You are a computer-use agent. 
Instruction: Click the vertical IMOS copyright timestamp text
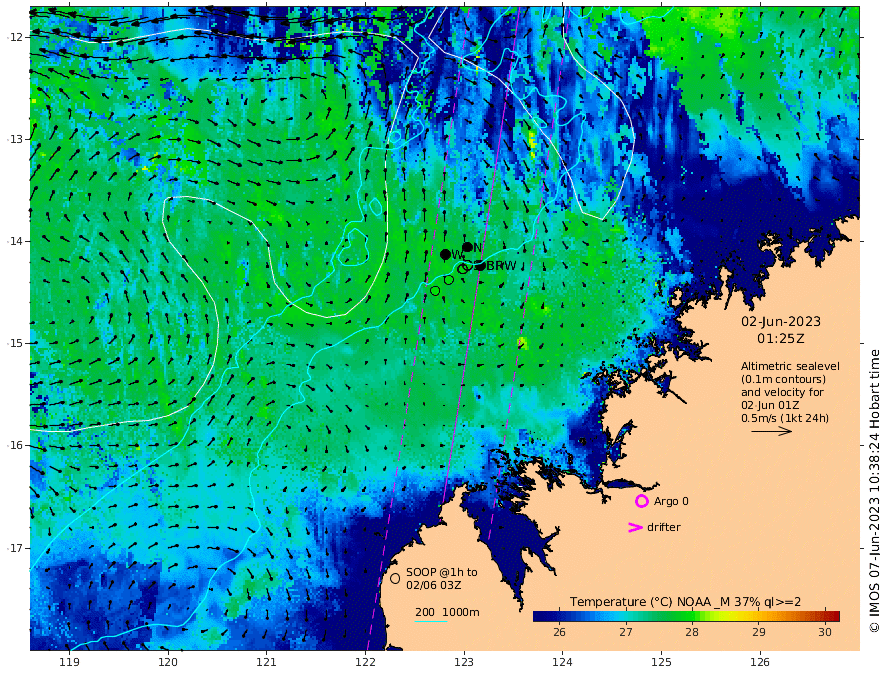click(874, 491)
